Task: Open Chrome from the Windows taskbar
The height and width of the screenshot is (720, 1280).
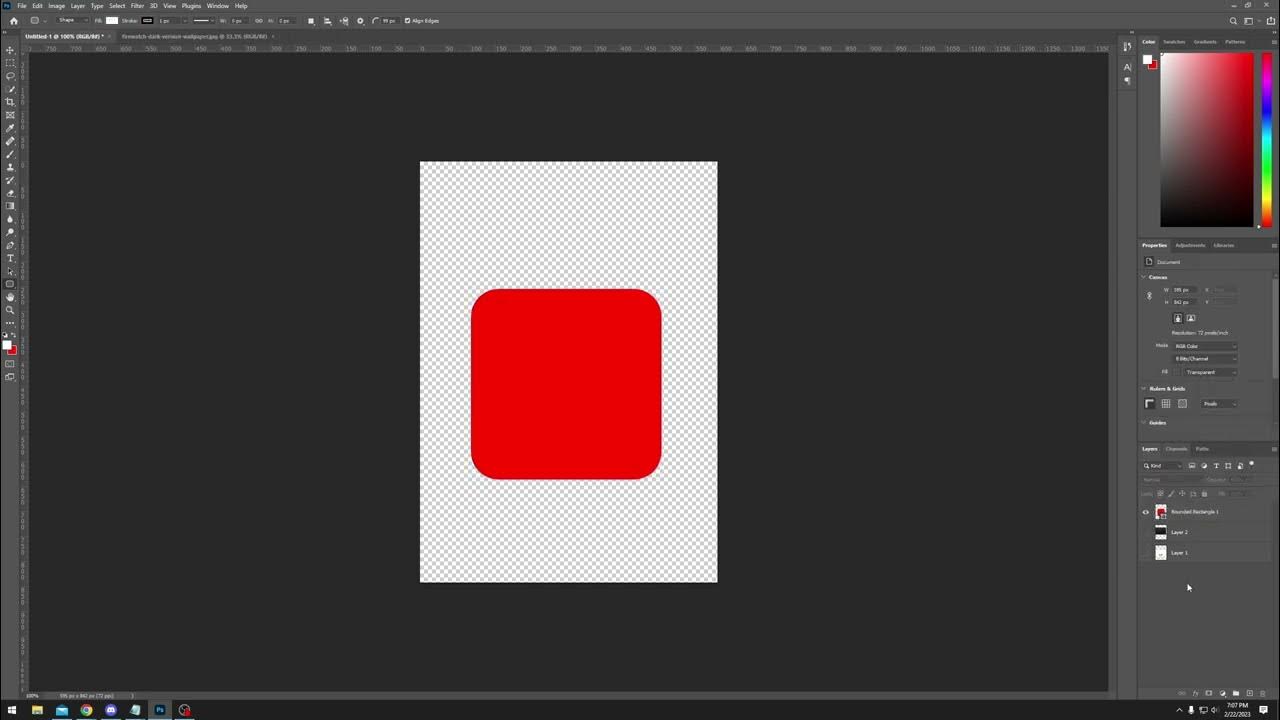Action: pyautogui.click(x=86, y=710)
